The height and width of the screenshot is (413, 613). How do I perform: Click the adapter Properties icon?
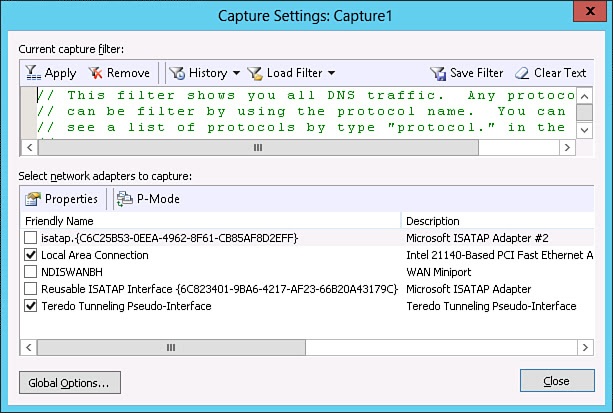(33, 199)
